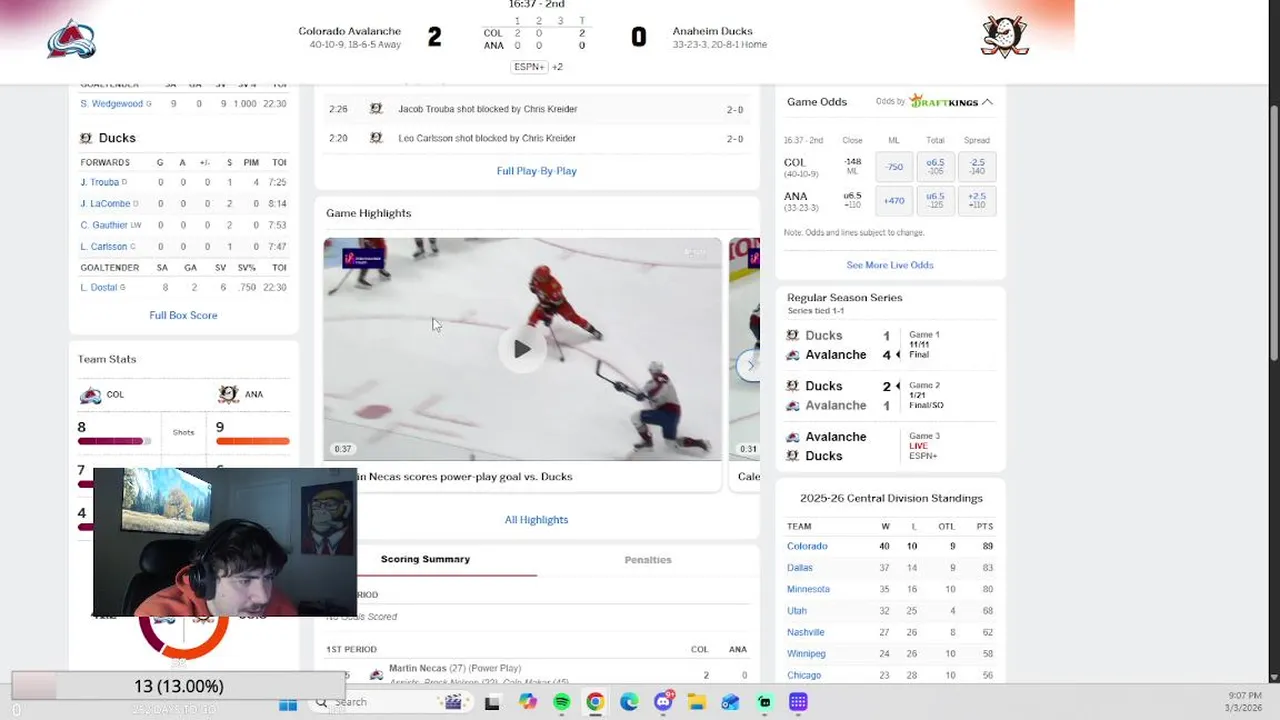The height and width of the screenshot is (720, 1280).
Task: Click the Colorado Avalanche logo in header
Action: [71, 38]
